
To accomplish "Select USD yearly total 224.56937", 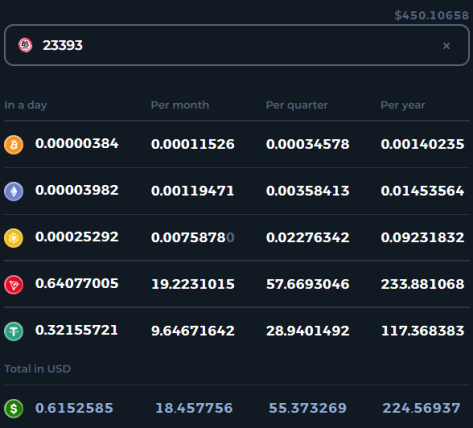I will [421, 408].
